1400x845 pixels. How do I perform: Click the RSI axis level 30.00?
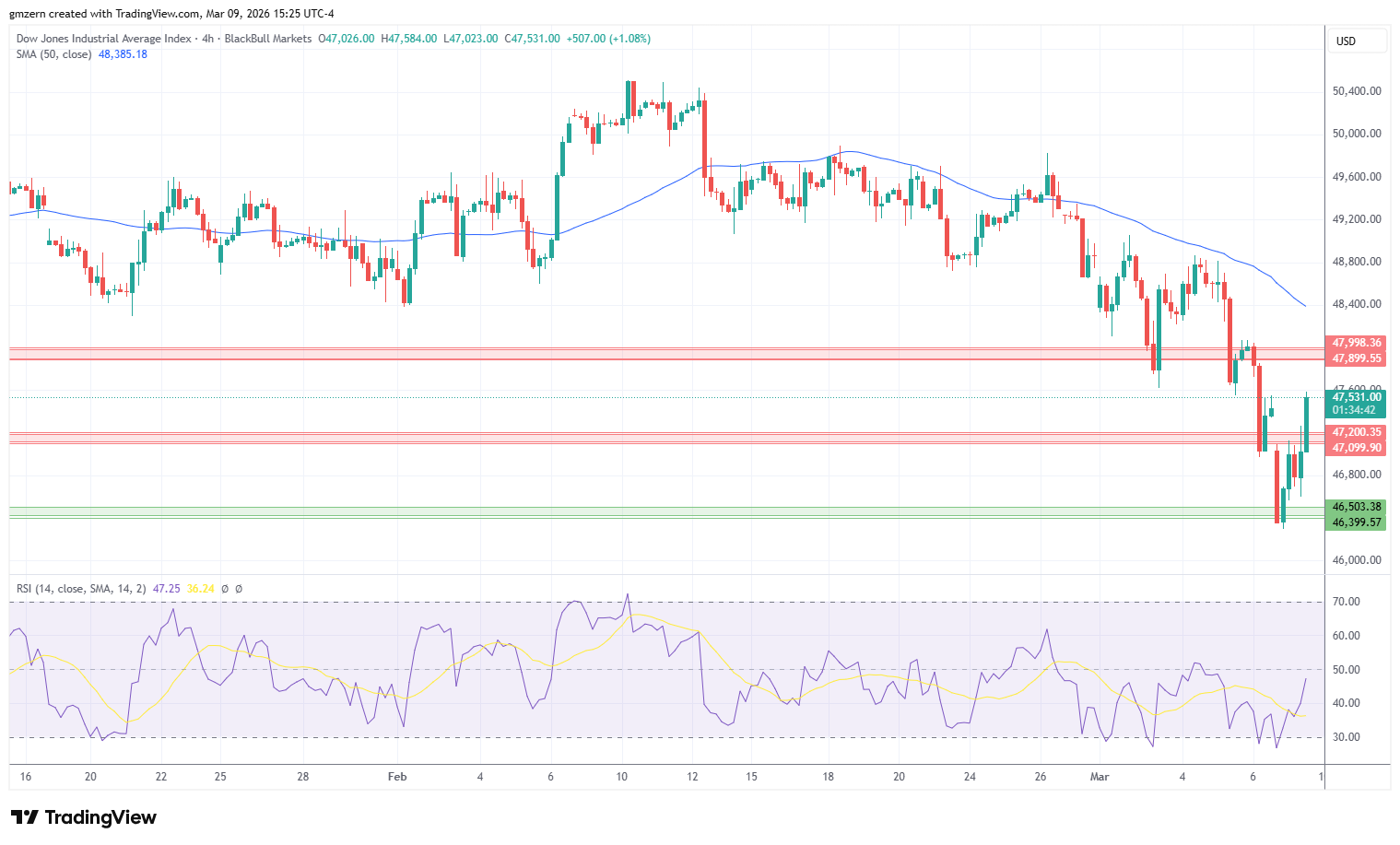(1347, 737)
